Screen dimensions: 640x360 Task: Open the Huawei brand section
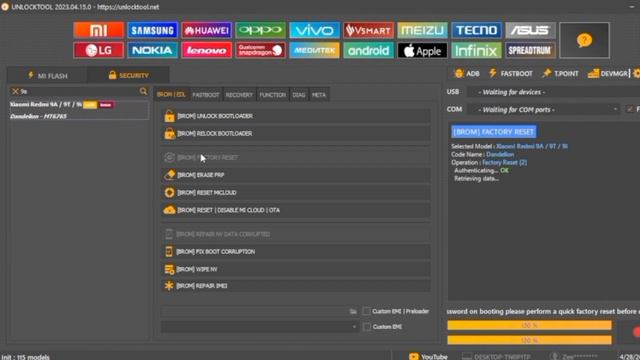pos(207,30)
